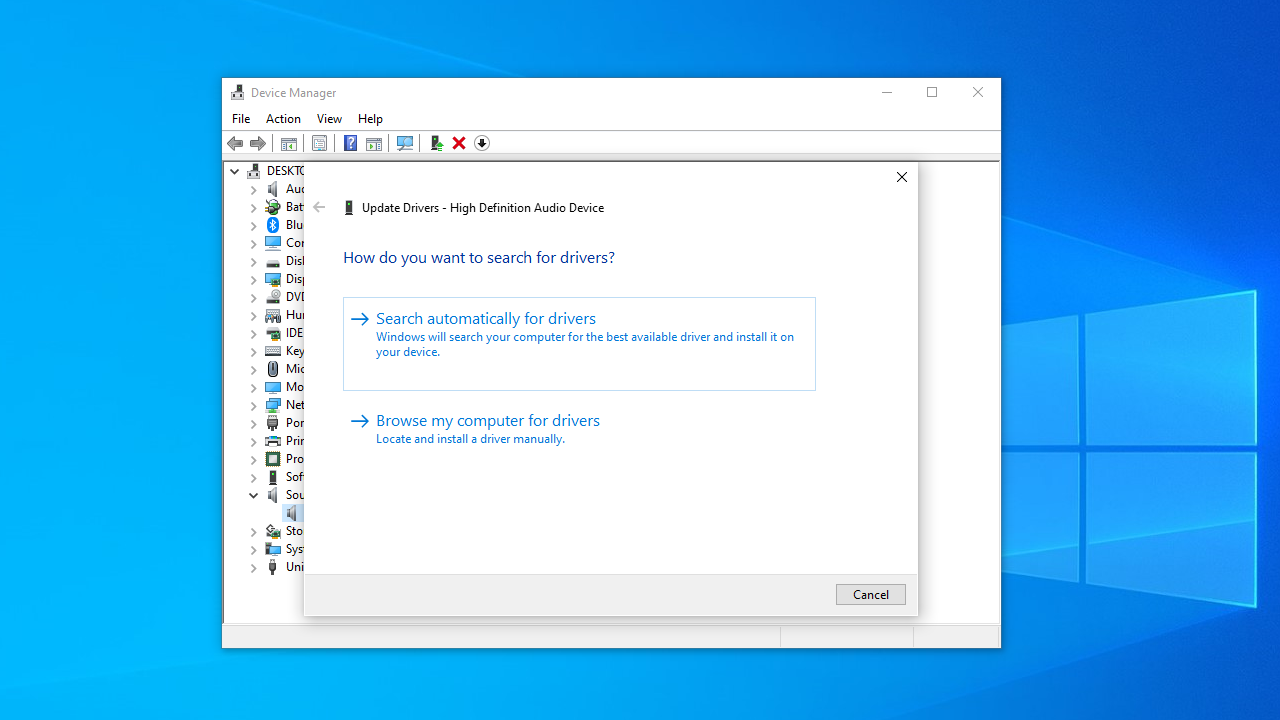
Task: Select the speaker device under Sound category
Action: coord(292,513)
